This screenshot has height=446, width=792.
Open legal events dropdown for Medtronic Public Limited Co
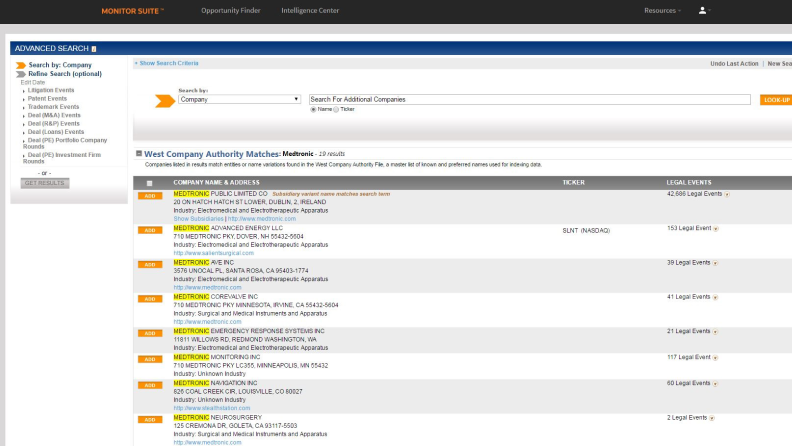(727, 194)
